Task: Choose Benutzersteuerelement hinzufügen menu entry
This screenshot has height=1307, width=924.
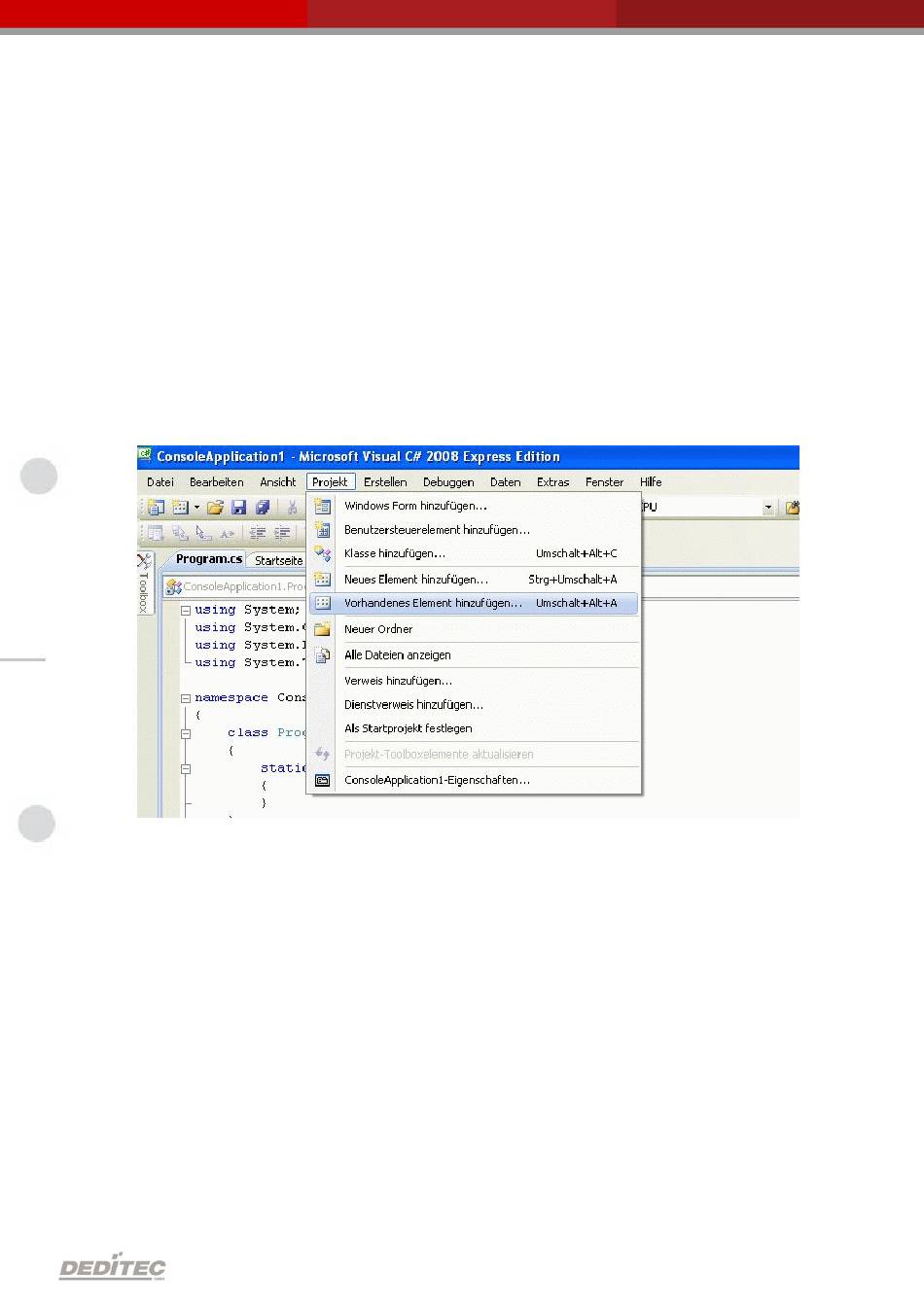Action: [474, 530]
